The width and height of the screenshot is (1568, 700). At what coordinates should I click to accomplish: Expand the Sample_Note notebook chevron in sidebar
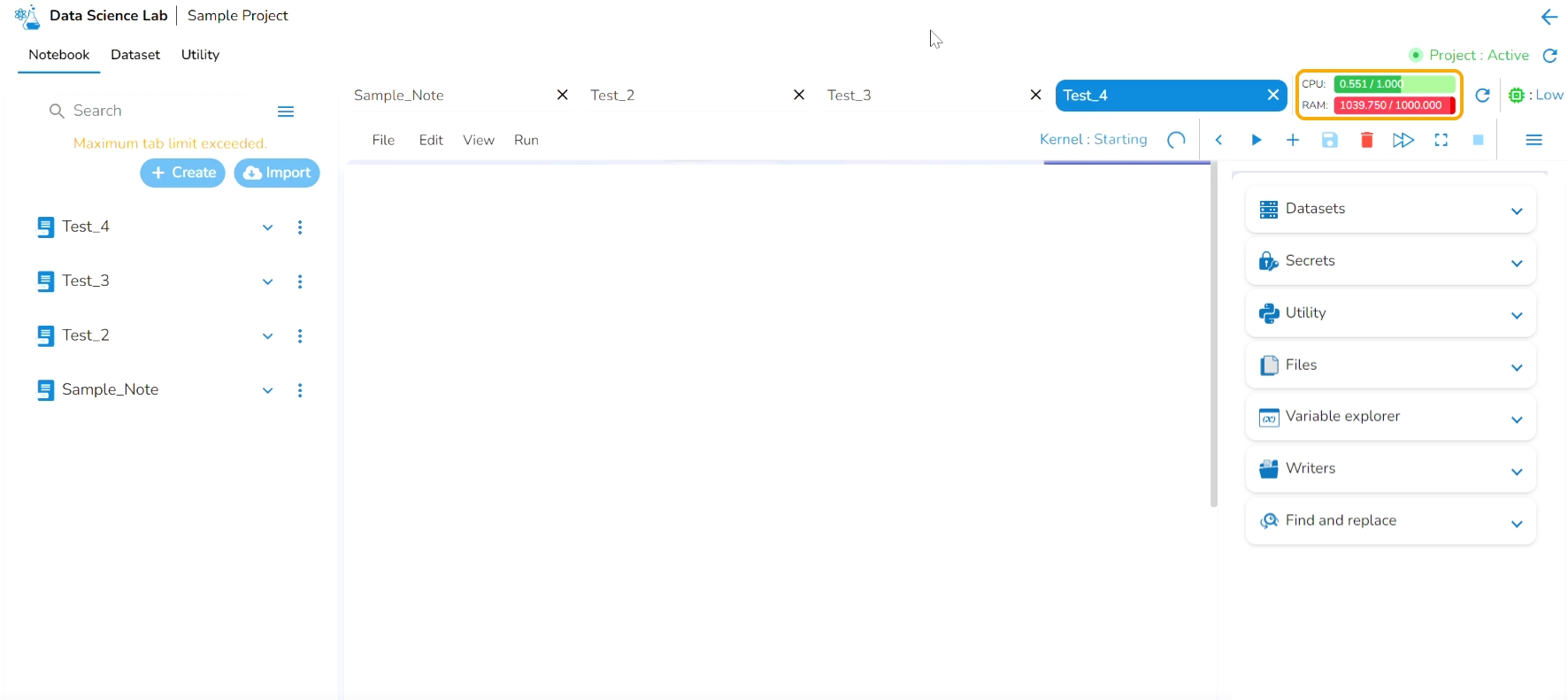(x=267, y=390)
